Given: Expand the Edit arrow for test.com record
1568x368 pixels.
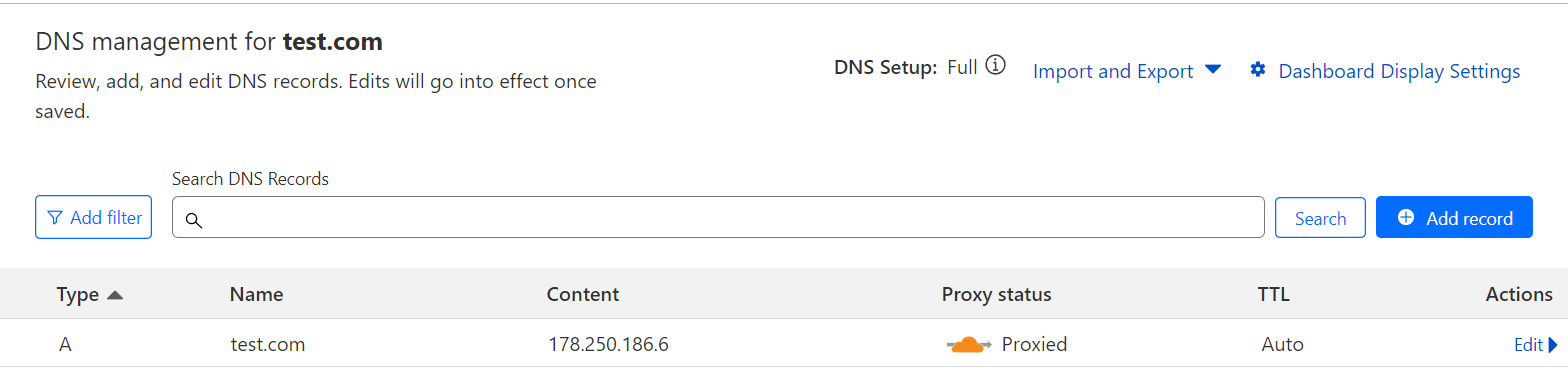Looking at the screenshot, I should point(1553,345).
